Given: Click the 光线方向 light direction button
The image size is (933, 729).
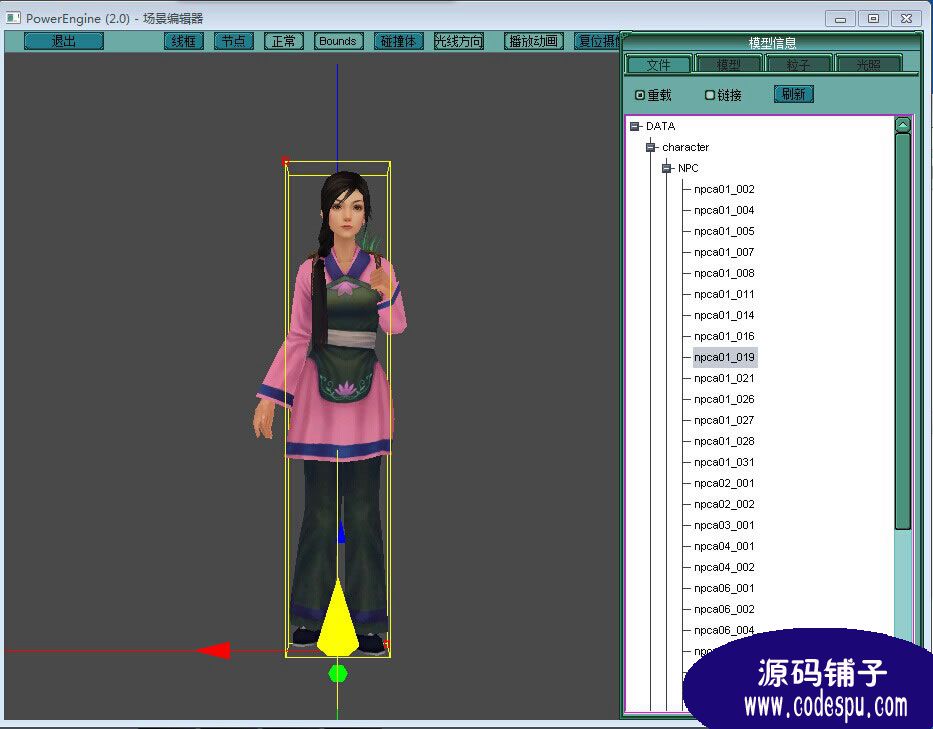Looking at the screenshot, I should 458,41.
